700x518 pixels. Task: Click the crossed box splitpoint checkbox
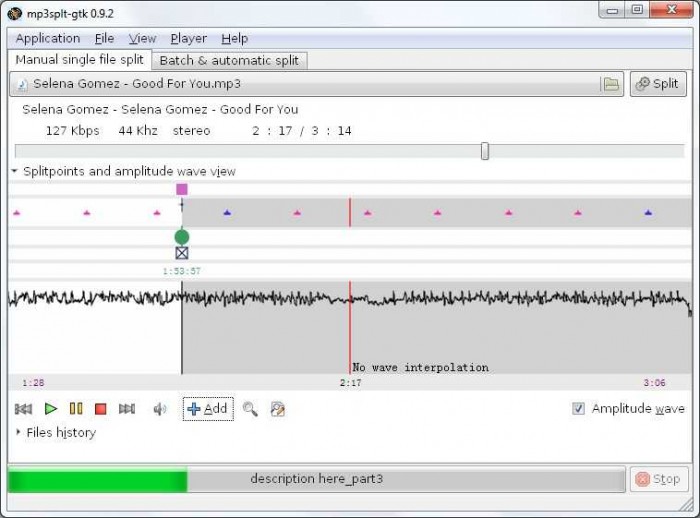click(x=182, y=253)
